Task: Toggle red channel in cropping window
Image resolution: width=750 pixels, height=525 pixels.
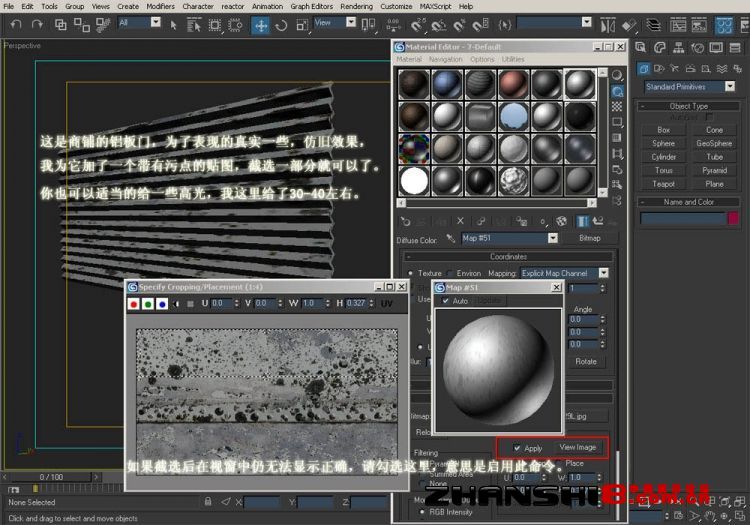Action: pyautogui.click(x=134, y=304)
